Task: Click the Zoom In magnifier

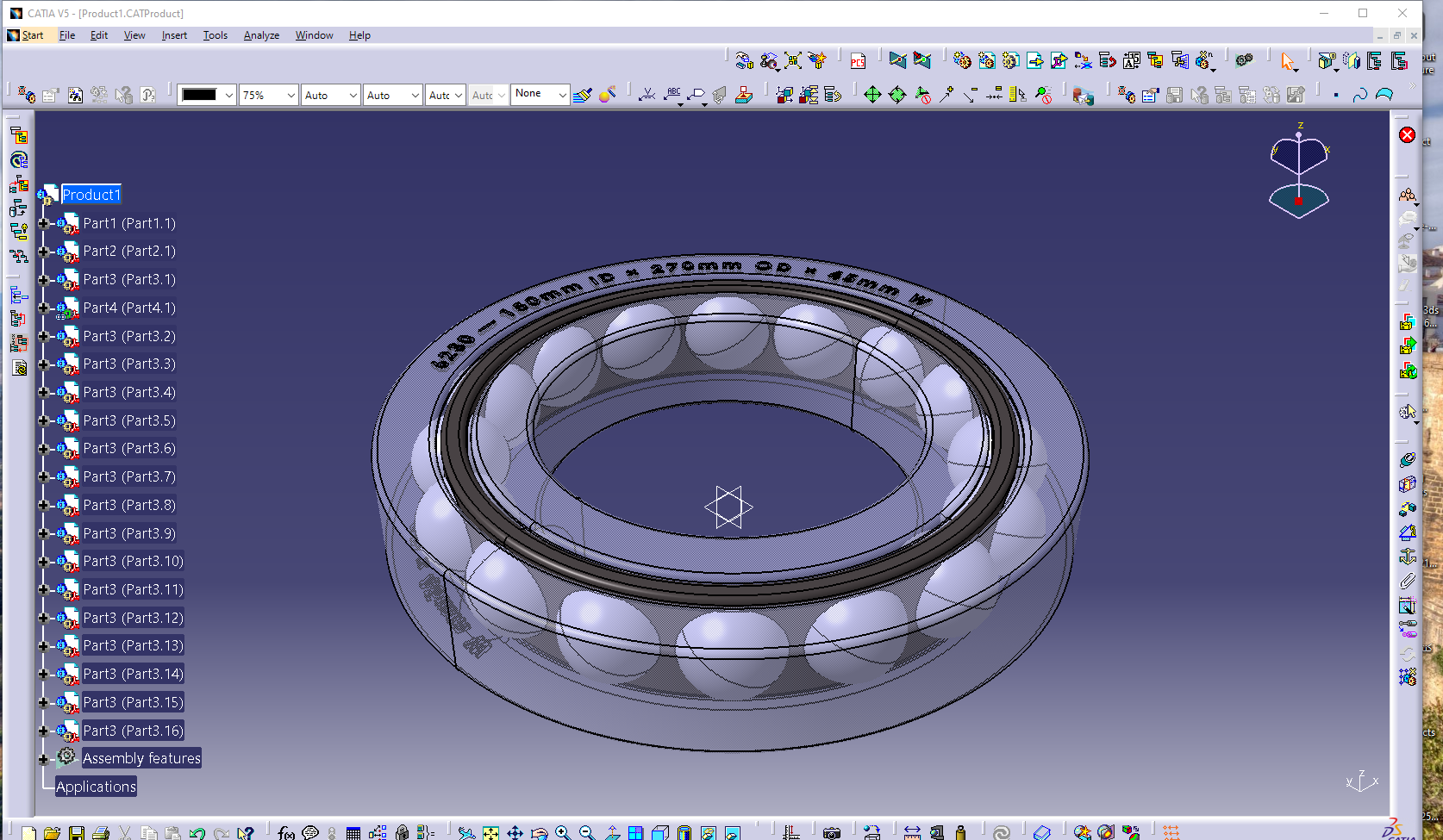Action: pyautogui.click(x=563, y=832)
